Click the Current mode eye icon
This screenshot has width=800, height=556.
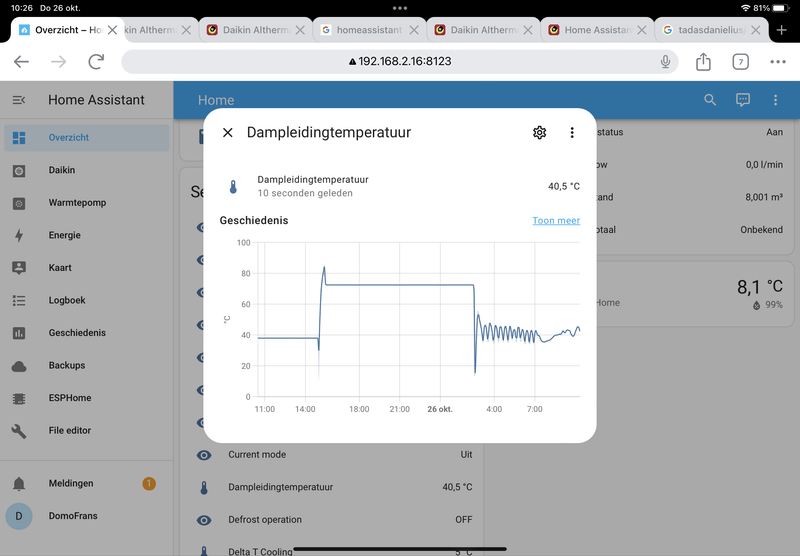click(204, 455)
